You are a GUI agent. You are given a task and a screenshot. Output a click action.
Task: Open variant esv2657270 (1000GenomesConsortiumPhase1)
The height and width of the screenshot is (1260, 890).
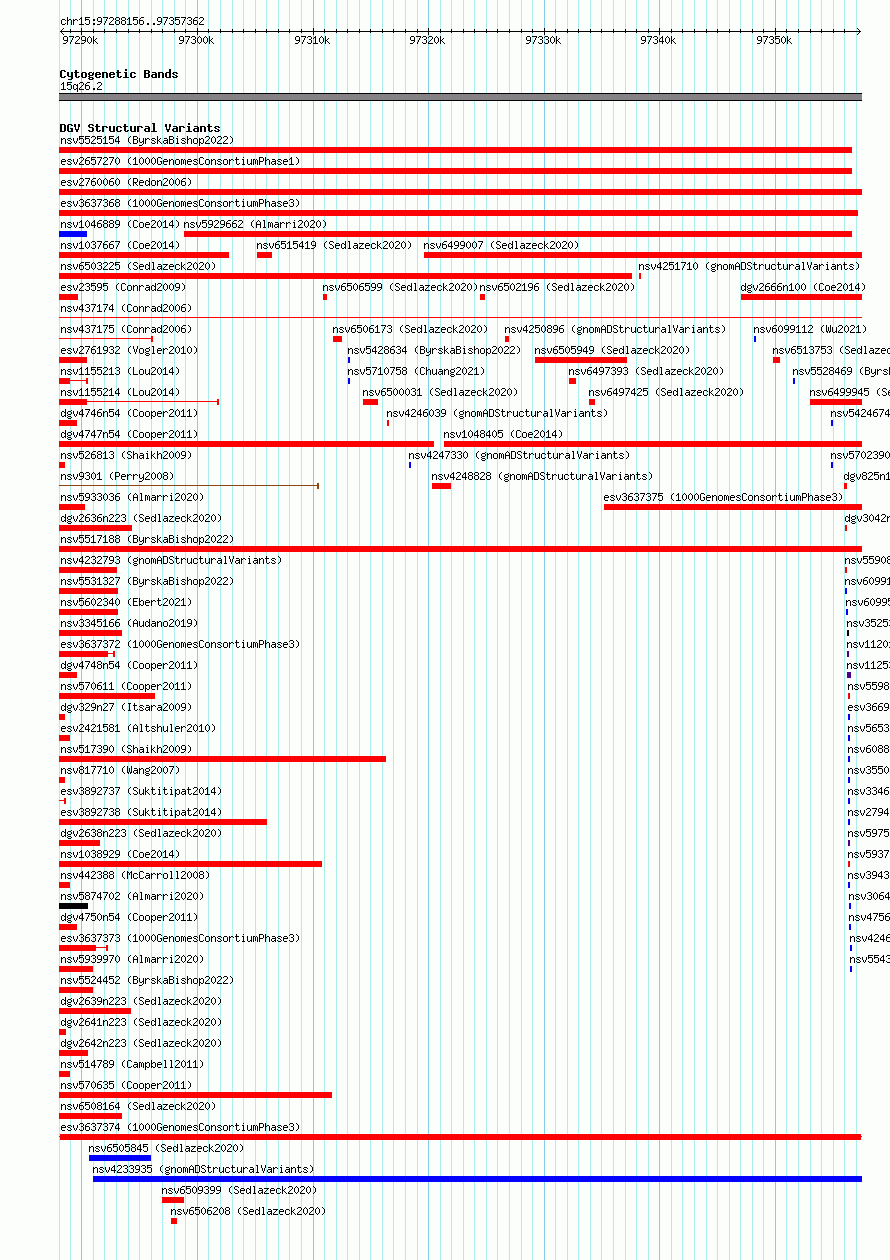click(x=180, y=161)
